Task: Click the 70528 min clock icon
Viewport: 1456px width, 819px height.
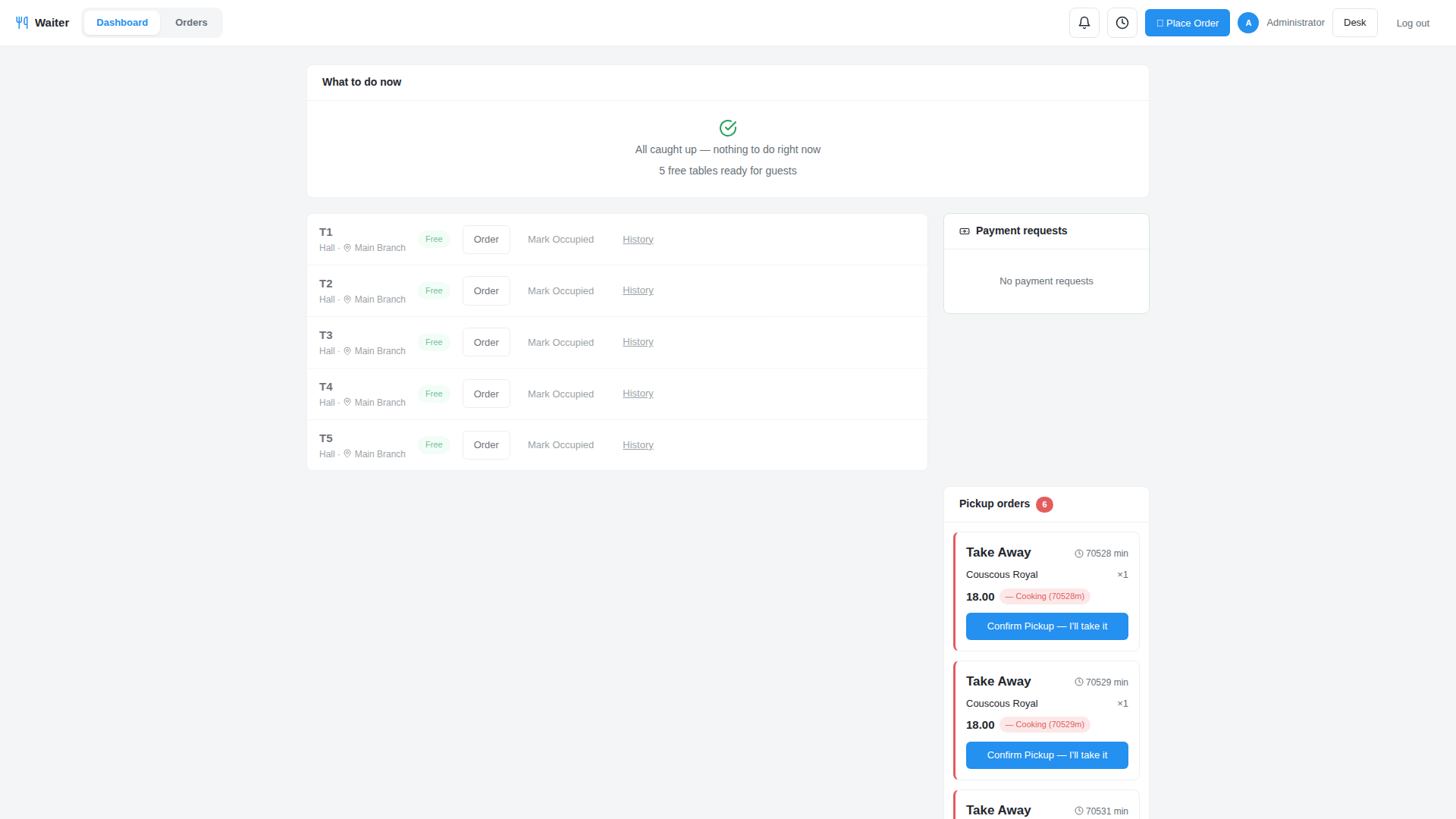Action: tap(1079, 554)
